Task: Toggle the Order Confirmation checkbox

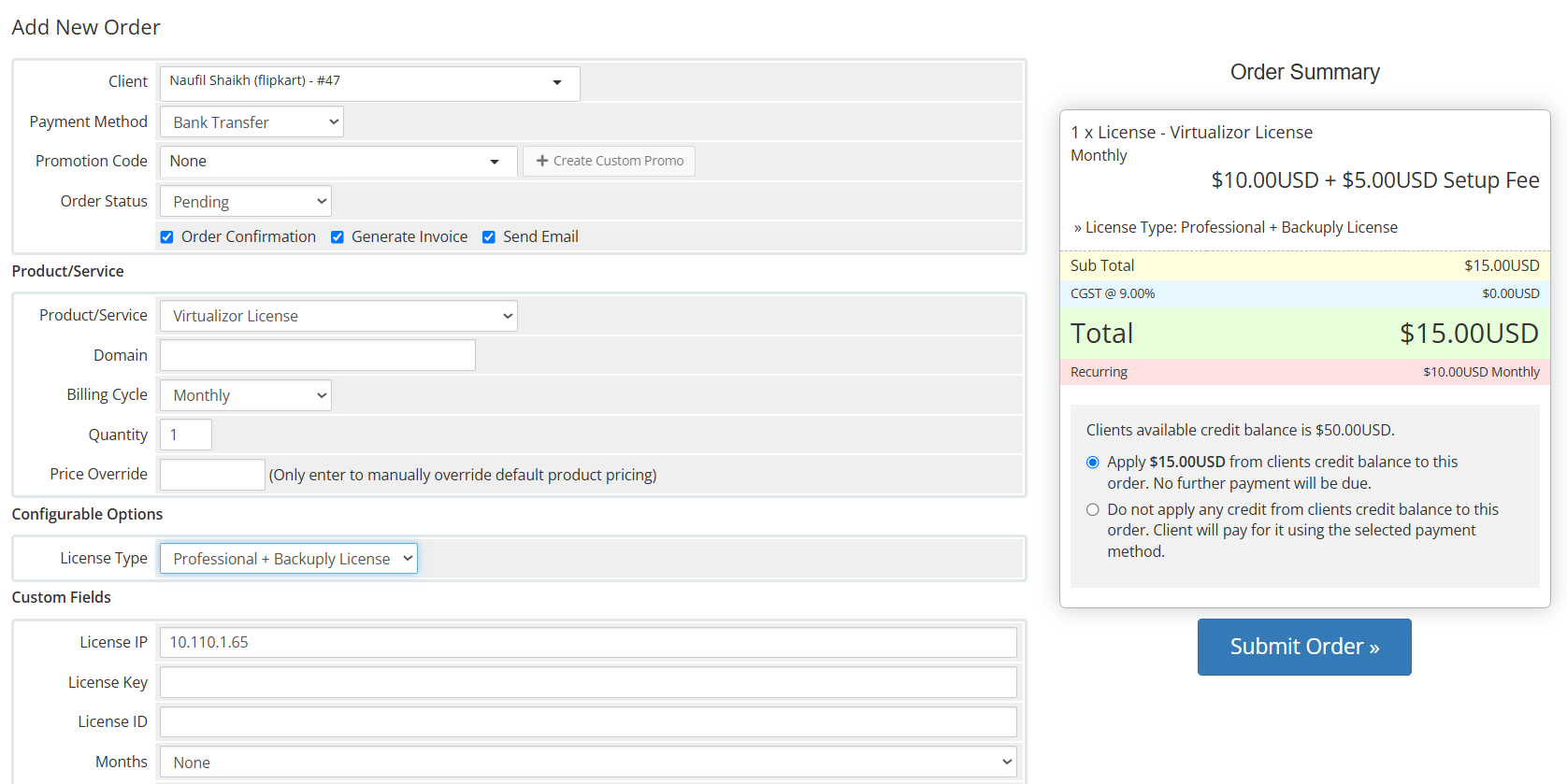Action: coord(166,237)
